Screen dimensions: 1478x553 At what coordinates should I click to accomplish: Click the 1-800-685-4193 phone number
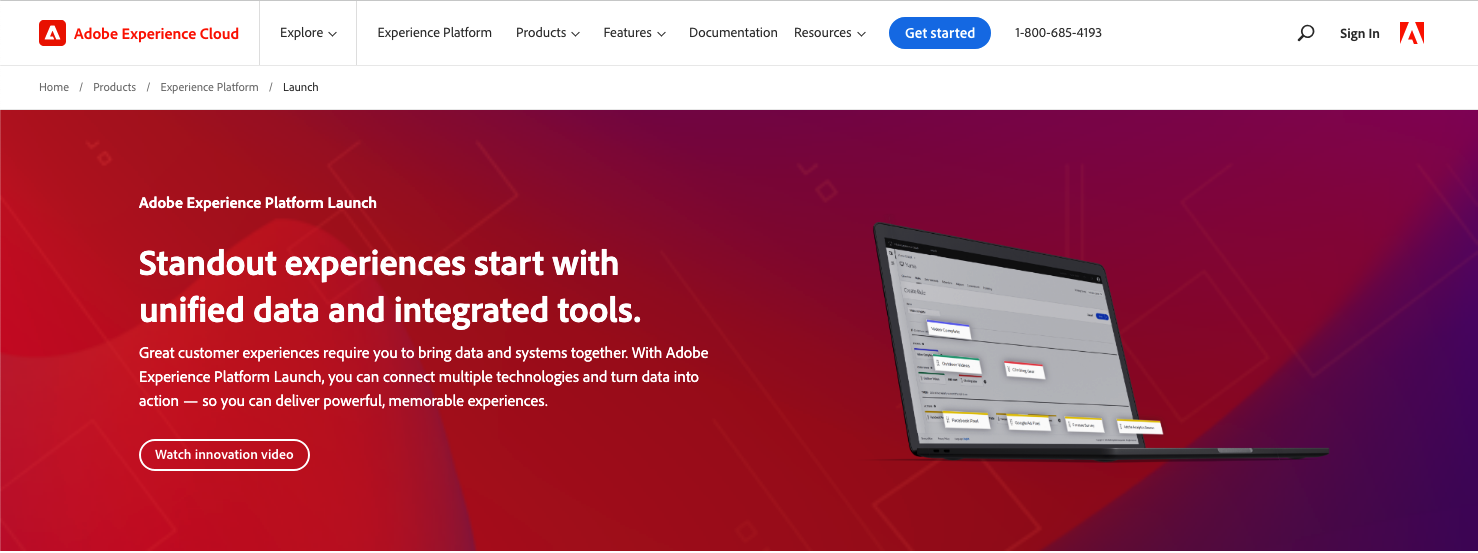pos(1058,33)
